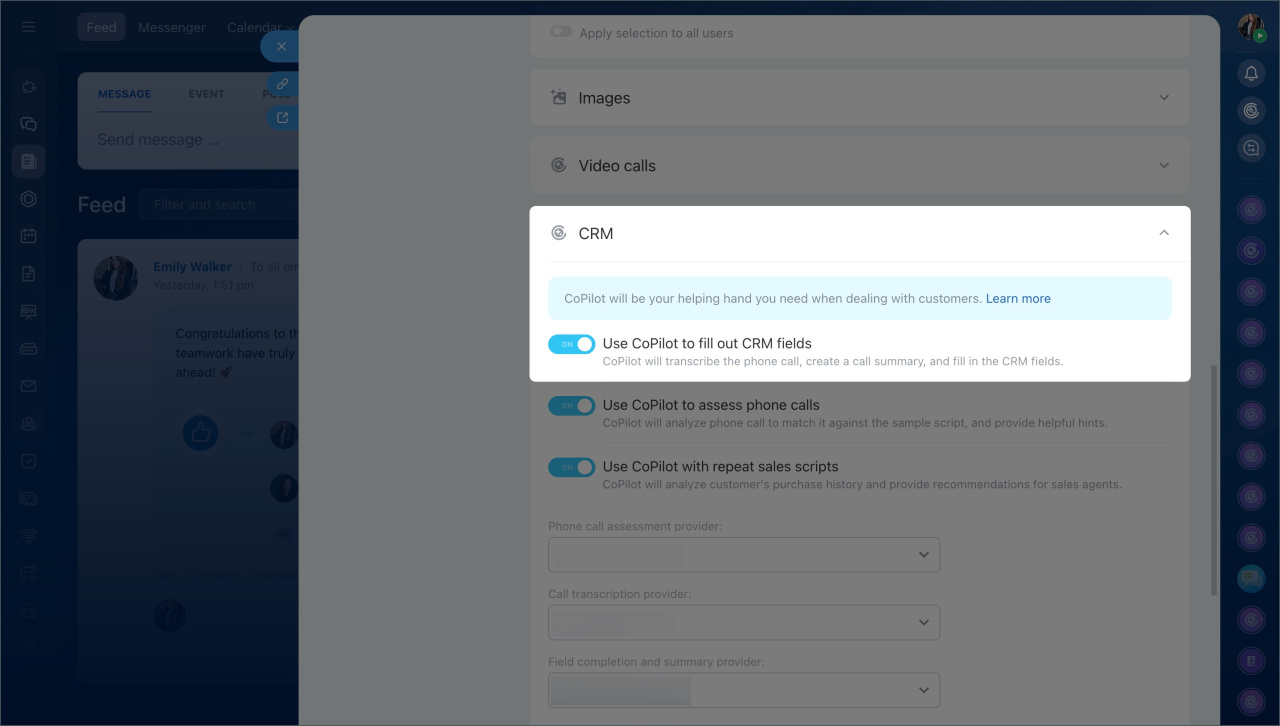Expand the Images section
The image size is (1280, 726).
[x=859, y=98]
